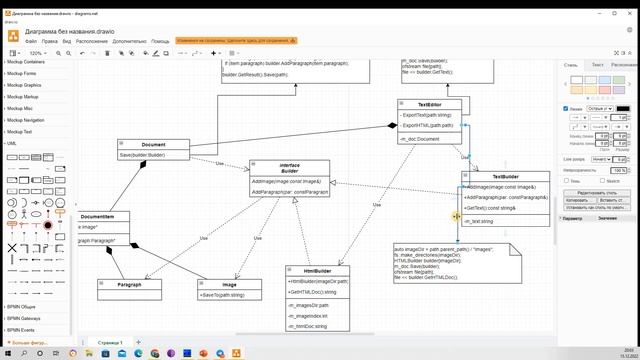The width and height of the screenshot is (640, 360).
Task: Select the Страница 1 page tab
Action: (110, 342)
